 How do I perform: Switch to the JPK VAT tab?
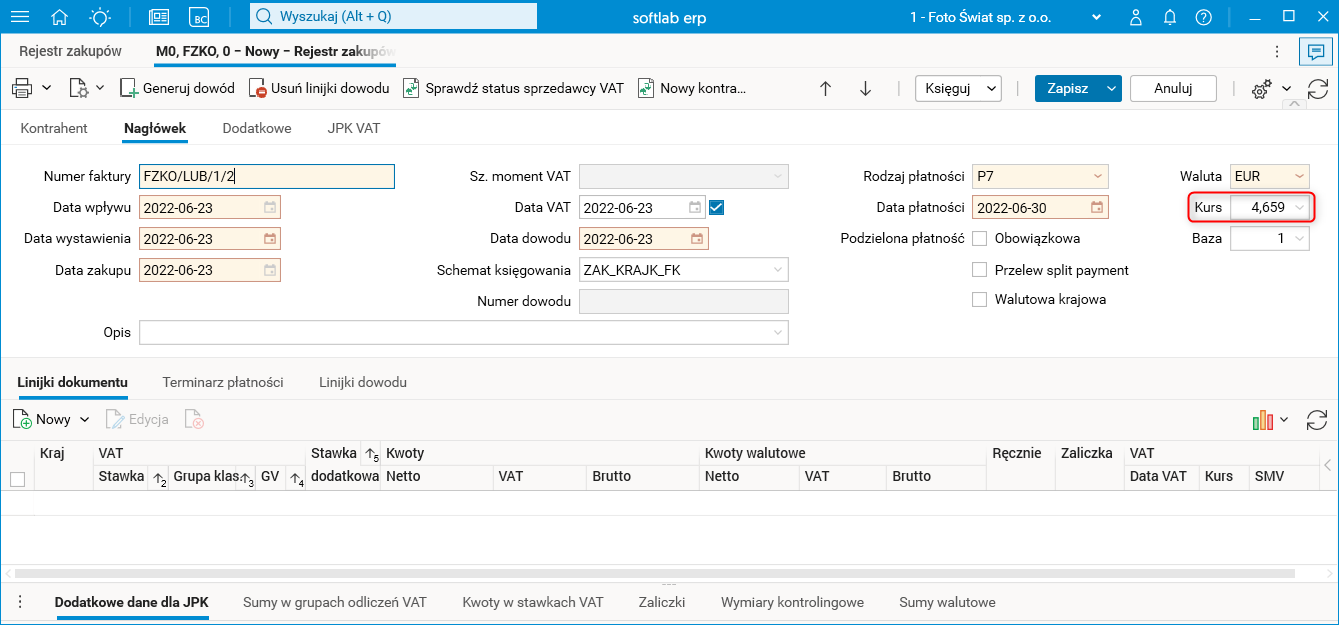(x=354, y=129)
